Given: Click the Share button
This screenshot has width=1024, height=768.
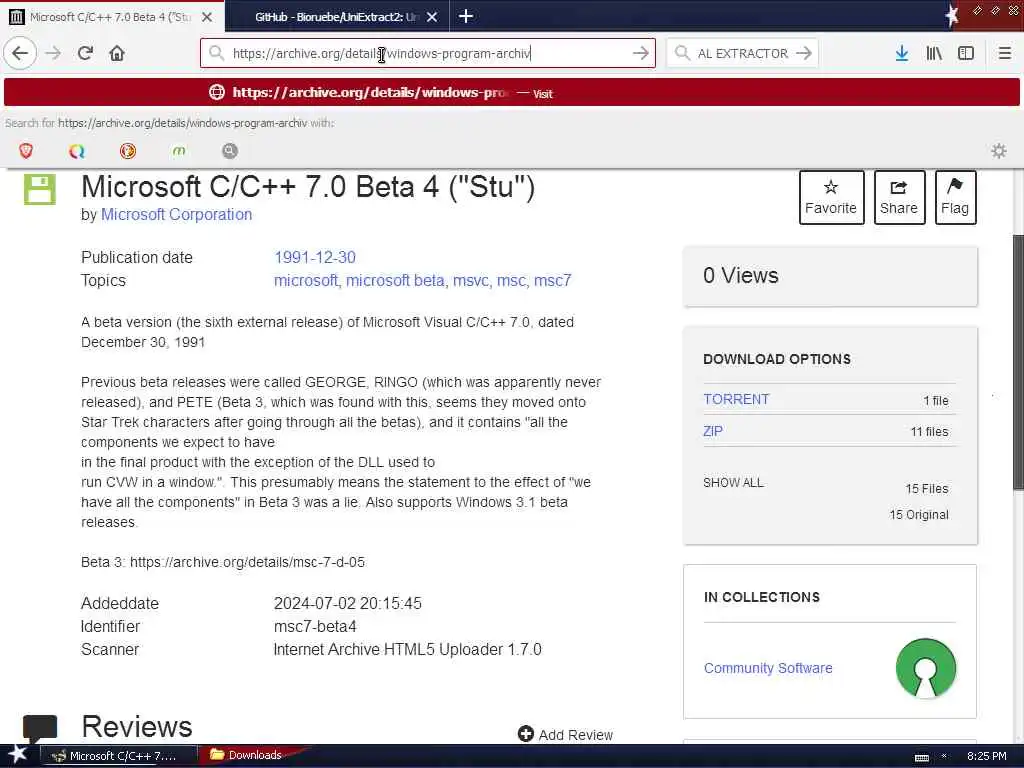Looking at the screenshot, I should coord(899,197).
